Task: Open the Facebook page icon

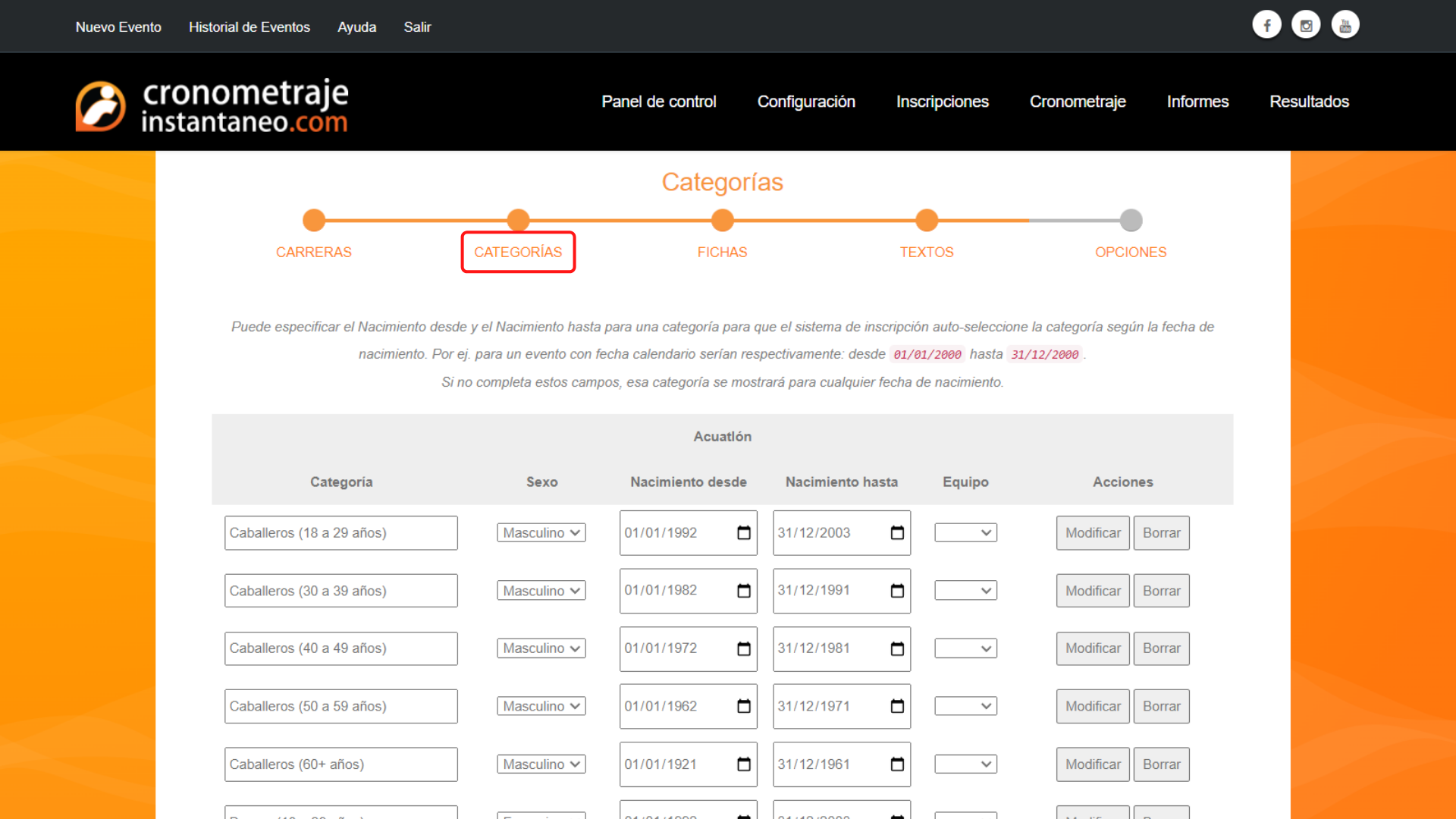Action: (x=1266, y=24)
